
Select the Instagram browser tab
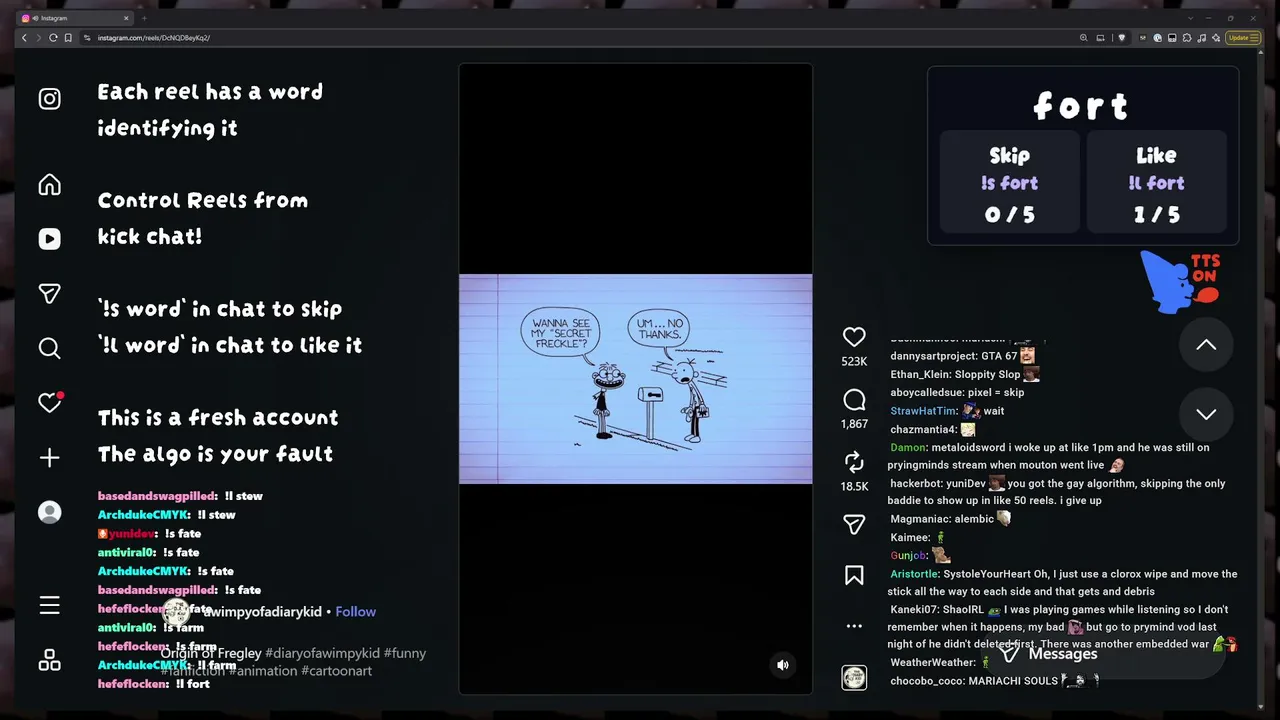[x=76, y=18]
